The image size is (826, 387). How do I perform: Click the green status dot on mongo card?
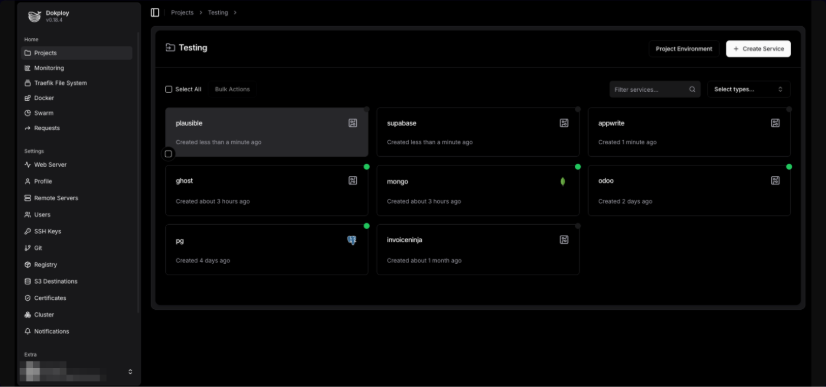point(578,167)
